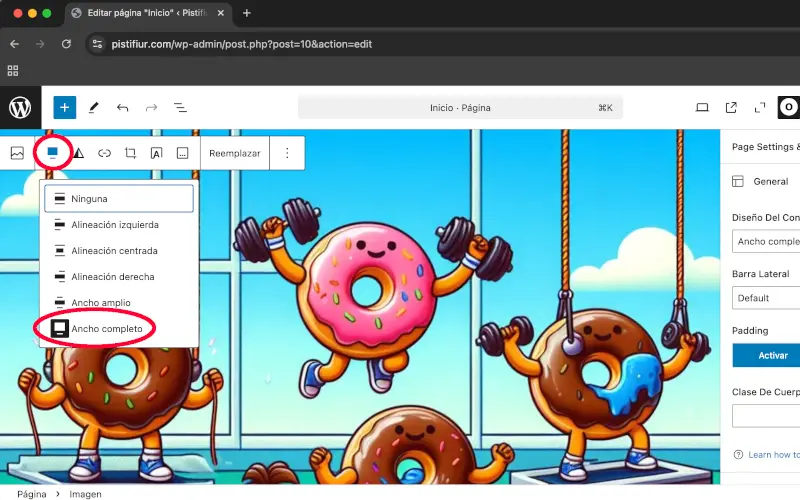Apply duotone filter using triangle icon
Viewport: 800px width, 500px height.
(x=79, y=153)
